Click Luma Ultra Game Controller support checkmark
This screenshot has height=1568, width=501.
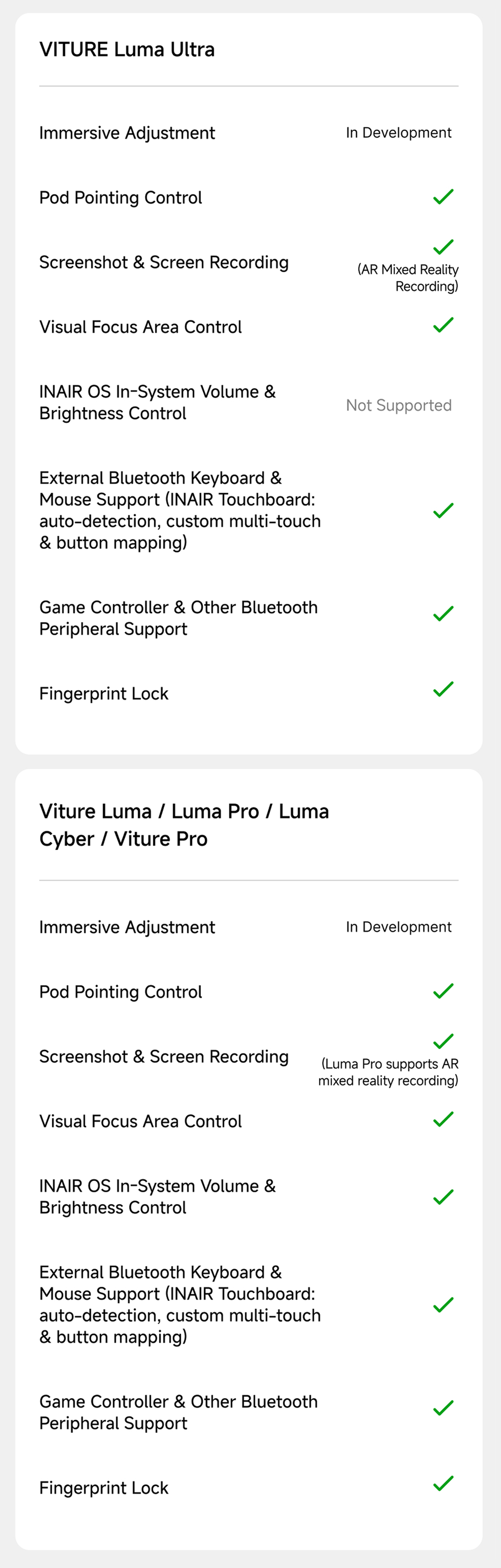click(443, 614)
